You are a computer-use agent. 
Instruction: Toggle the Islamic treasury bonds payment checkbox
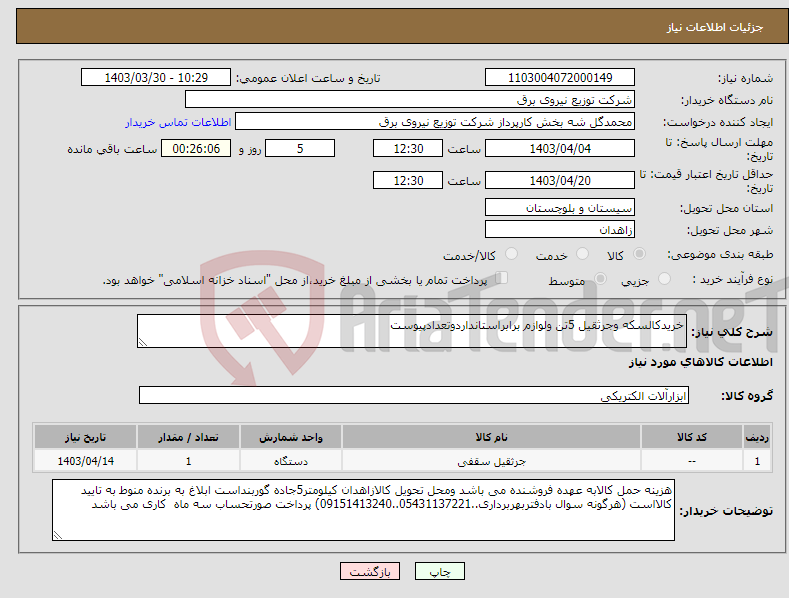pos(502,277)
